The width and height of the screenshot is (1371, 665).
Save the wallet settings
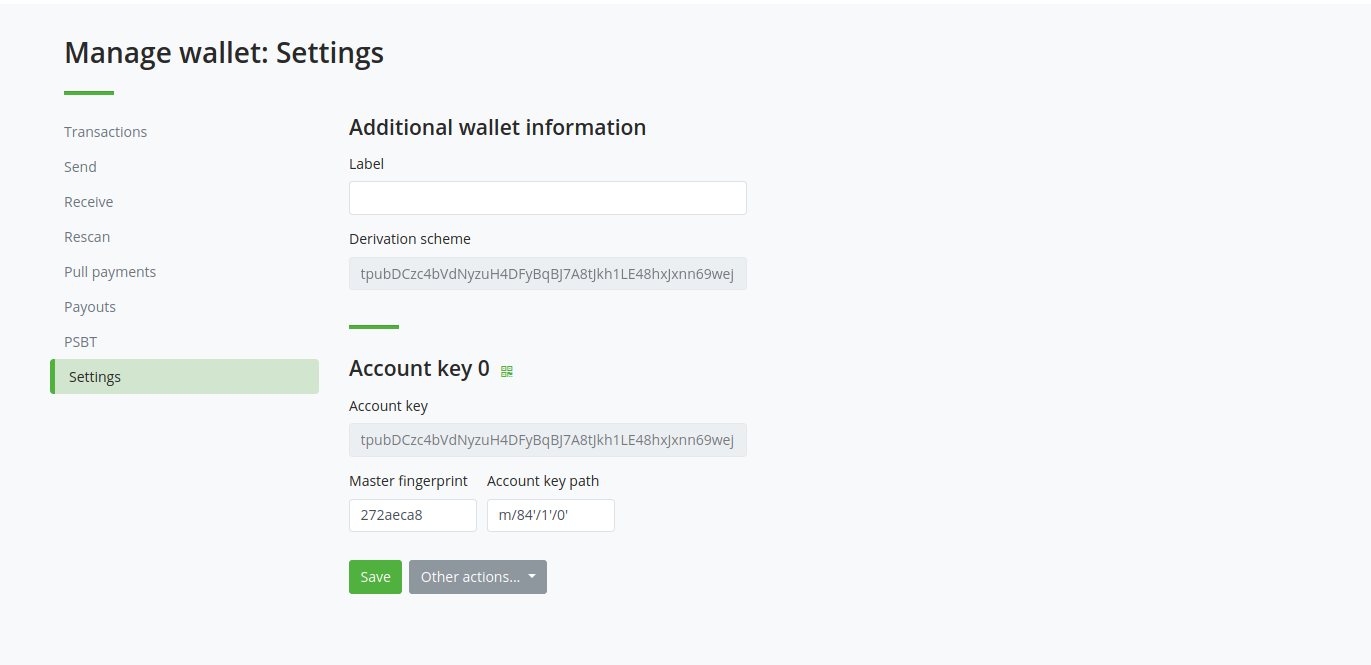point(374,576)
